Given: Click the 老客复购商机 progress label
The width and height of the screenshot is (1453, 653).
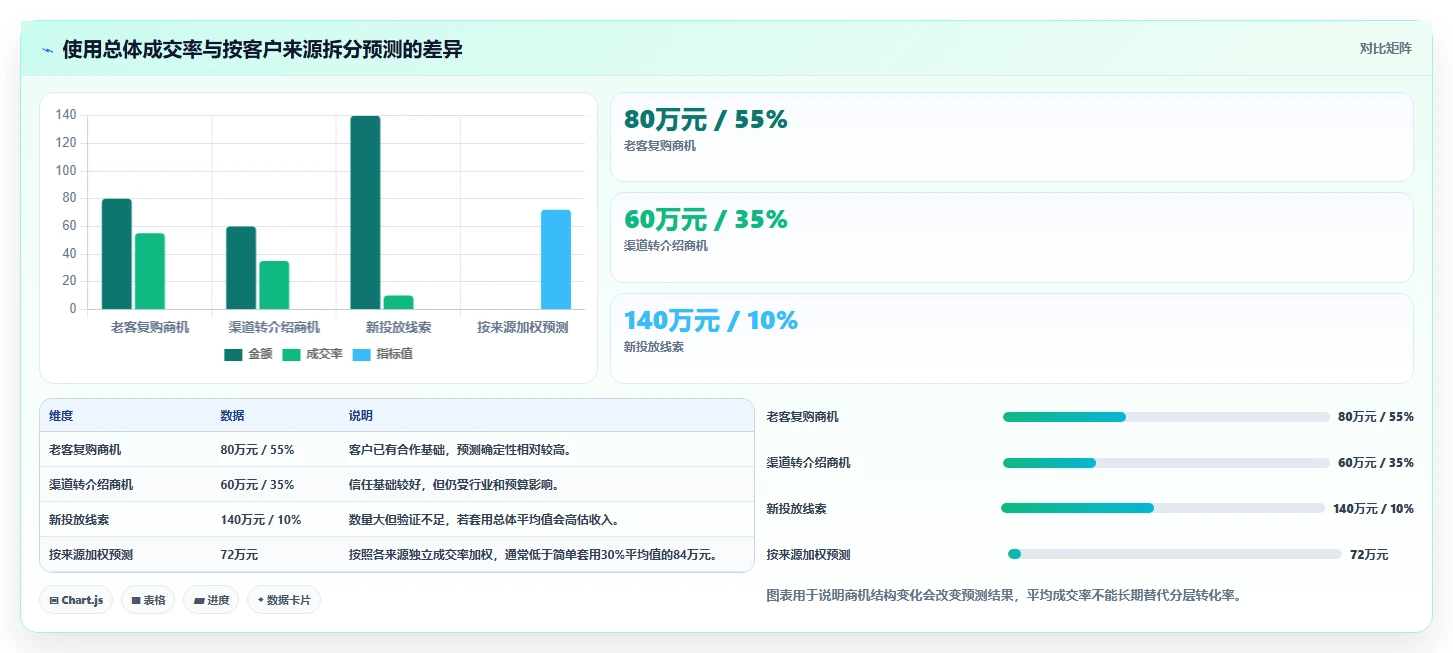Looking at the screenshot, I should pos(803,417).
